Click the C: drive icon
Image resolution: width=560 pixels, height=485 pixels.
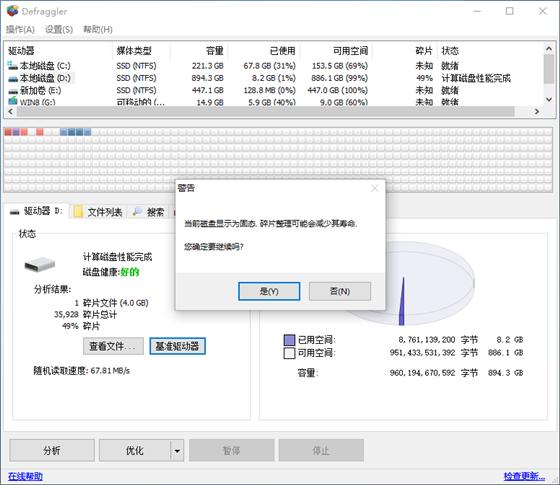click(12, 65)
